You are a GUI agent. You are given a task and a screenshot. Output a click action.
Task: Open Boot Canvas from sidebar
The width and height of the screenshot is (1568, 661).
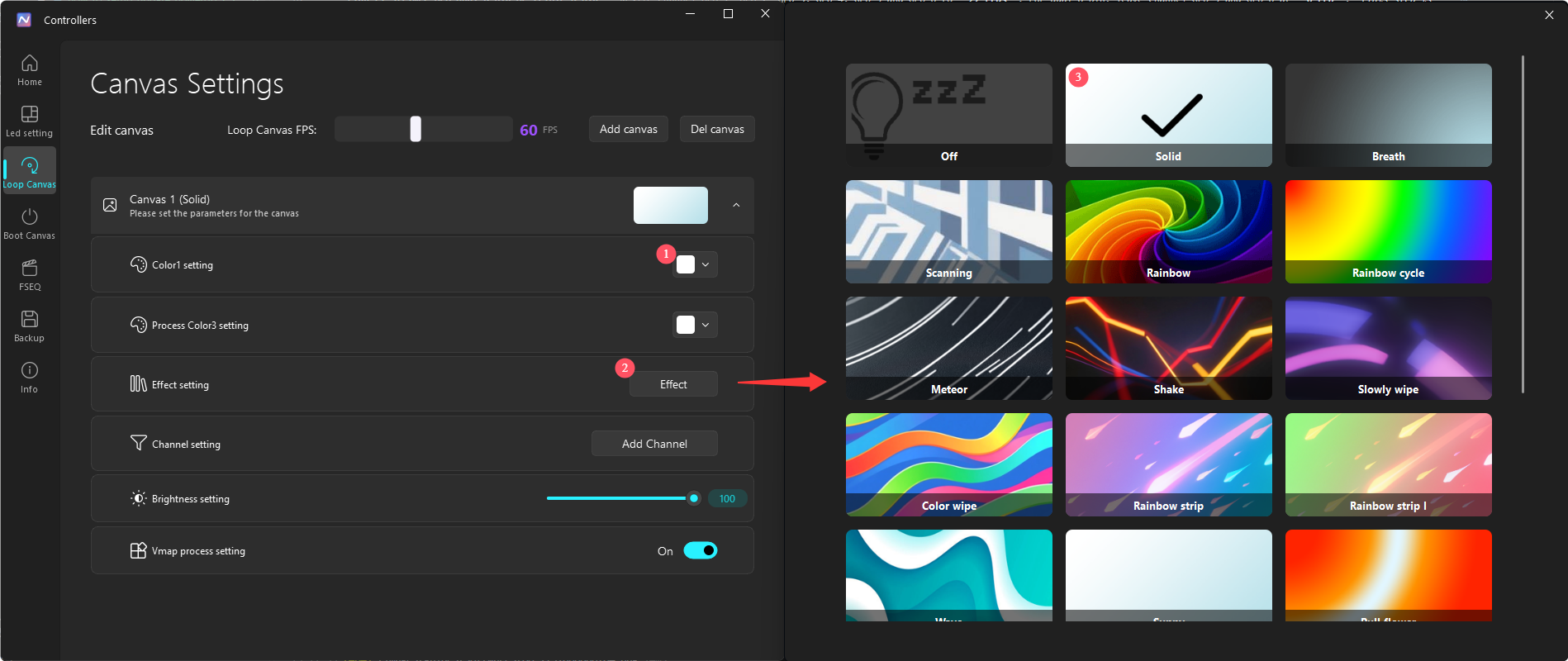coord(30,223)
